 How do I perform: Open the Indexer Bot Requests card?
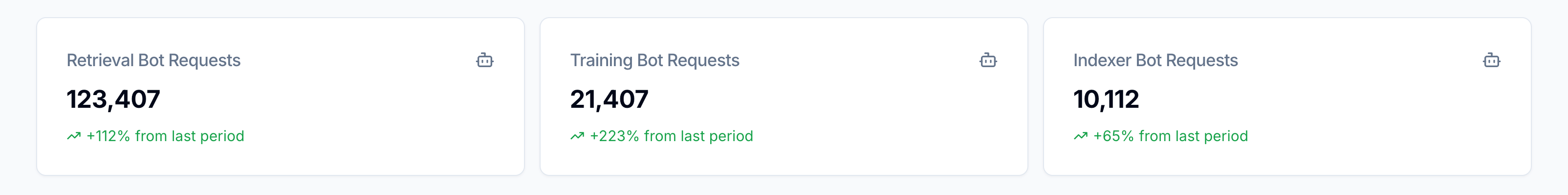point(1287,97)
